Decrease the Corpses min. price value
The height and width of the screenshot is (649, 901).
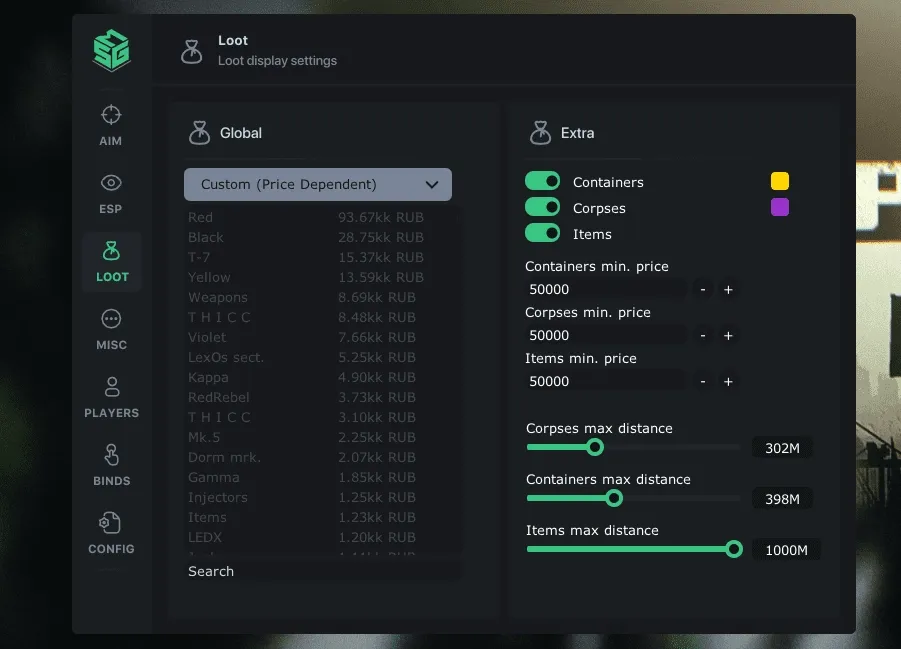pos(703,336)
